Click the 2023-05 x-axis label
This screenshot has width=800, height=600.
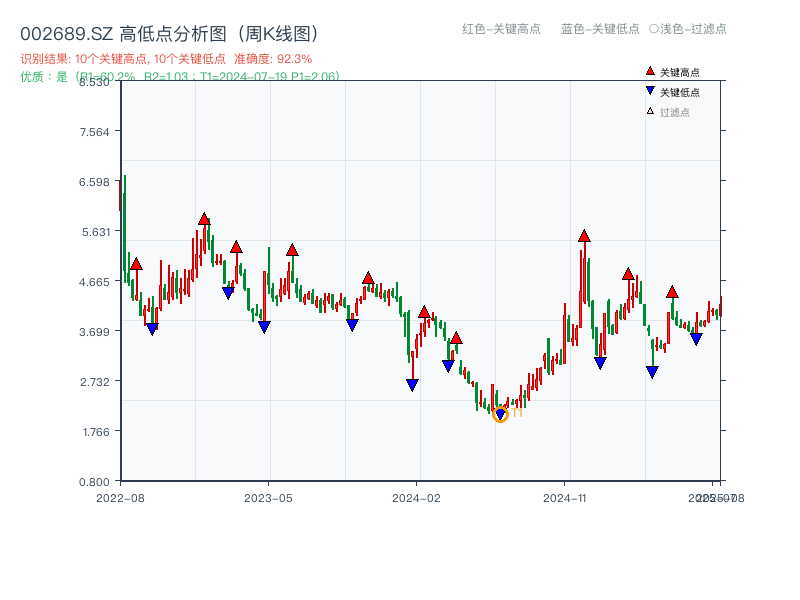pos(268,498)
